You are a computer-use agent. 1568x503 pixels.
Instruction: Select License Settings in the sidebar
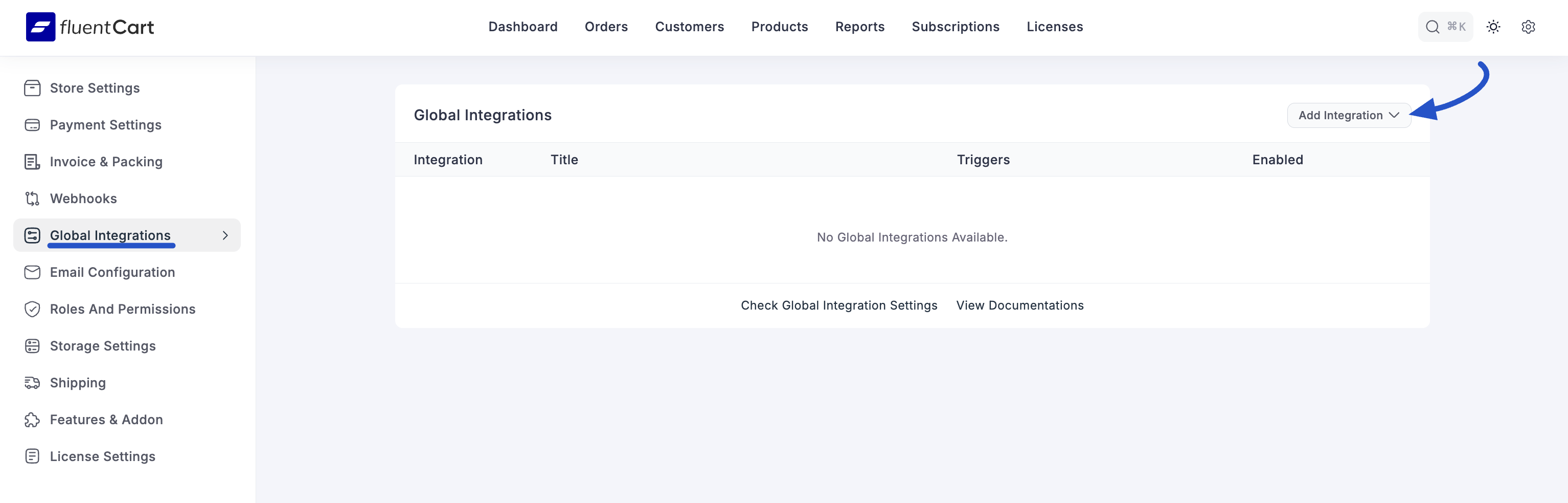pos(102,457)
